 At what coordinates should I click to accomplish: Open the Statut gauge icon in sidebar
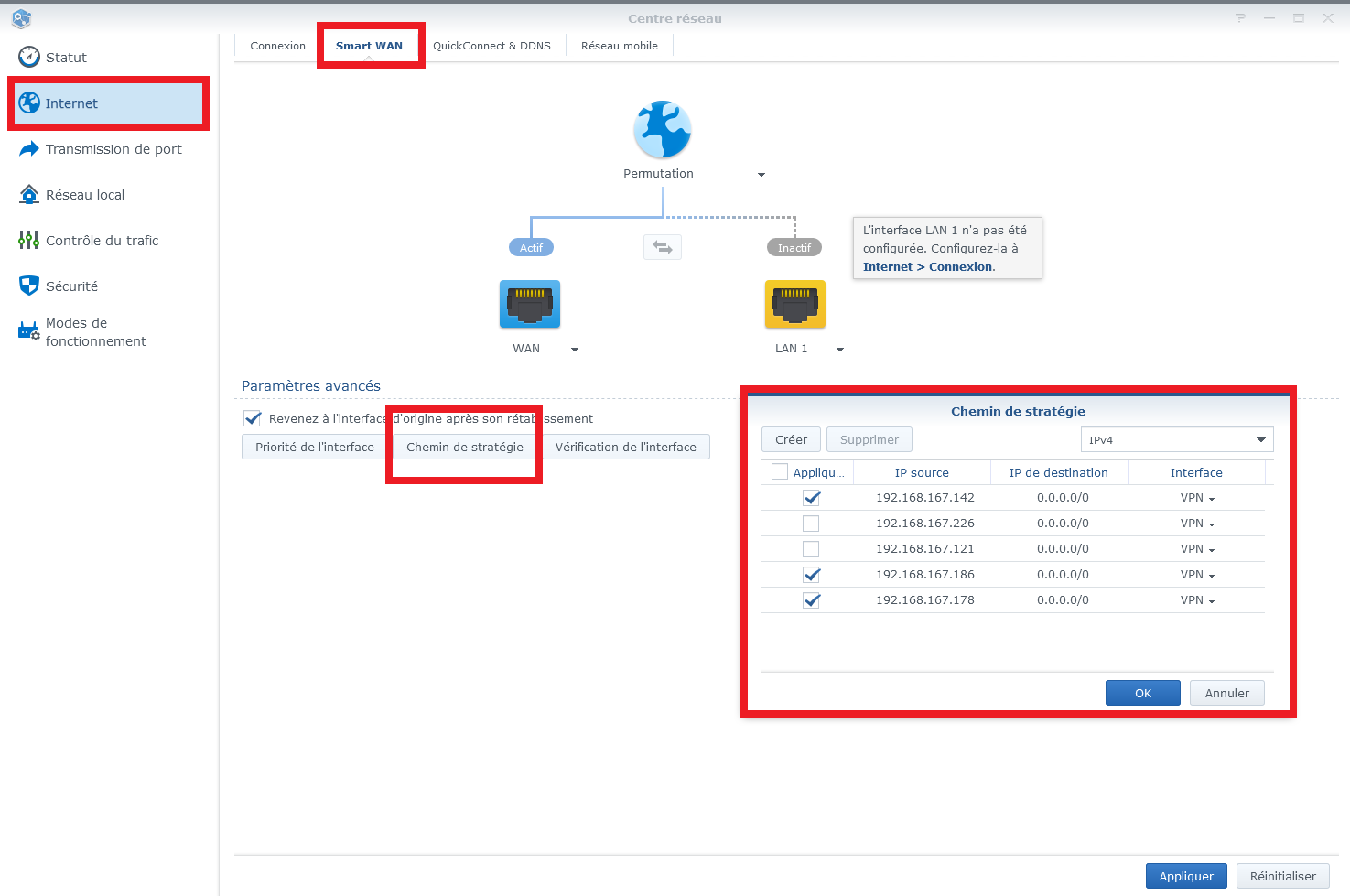click(x=29, y=57)
